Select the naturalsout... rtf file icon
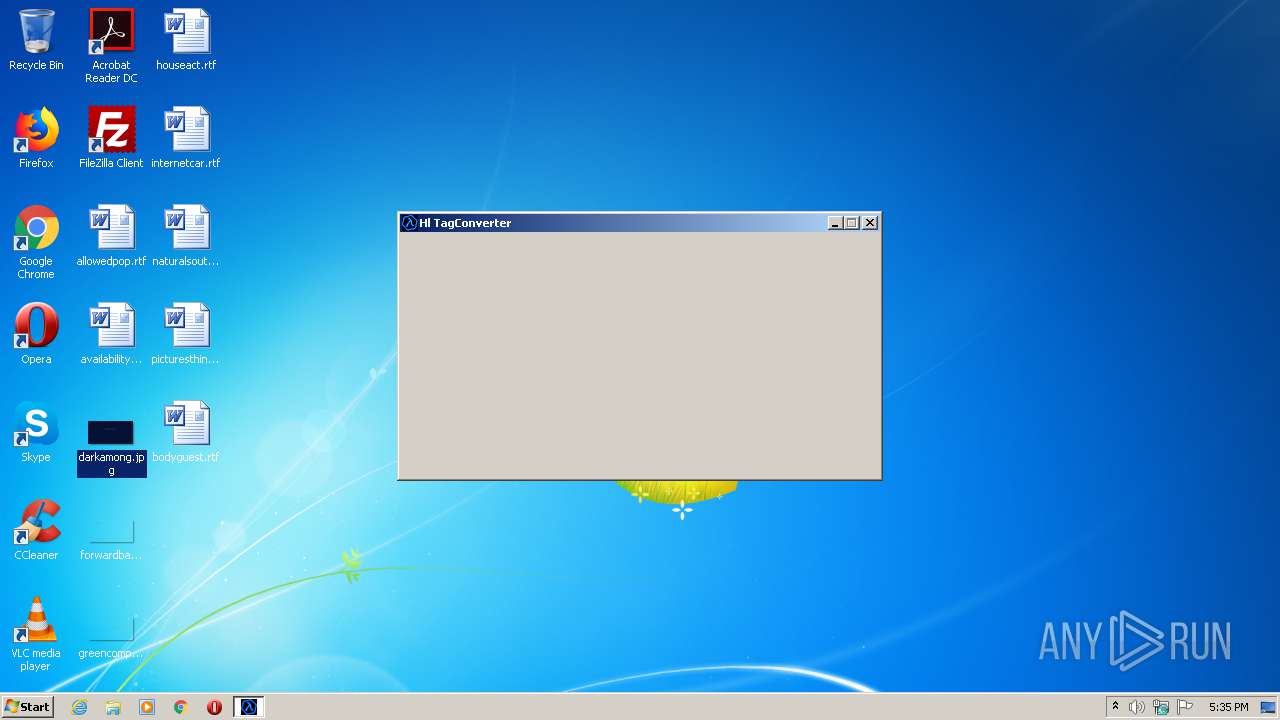Screen dimensions: 1280x720 pyautogui.click(x=186, y=236)
